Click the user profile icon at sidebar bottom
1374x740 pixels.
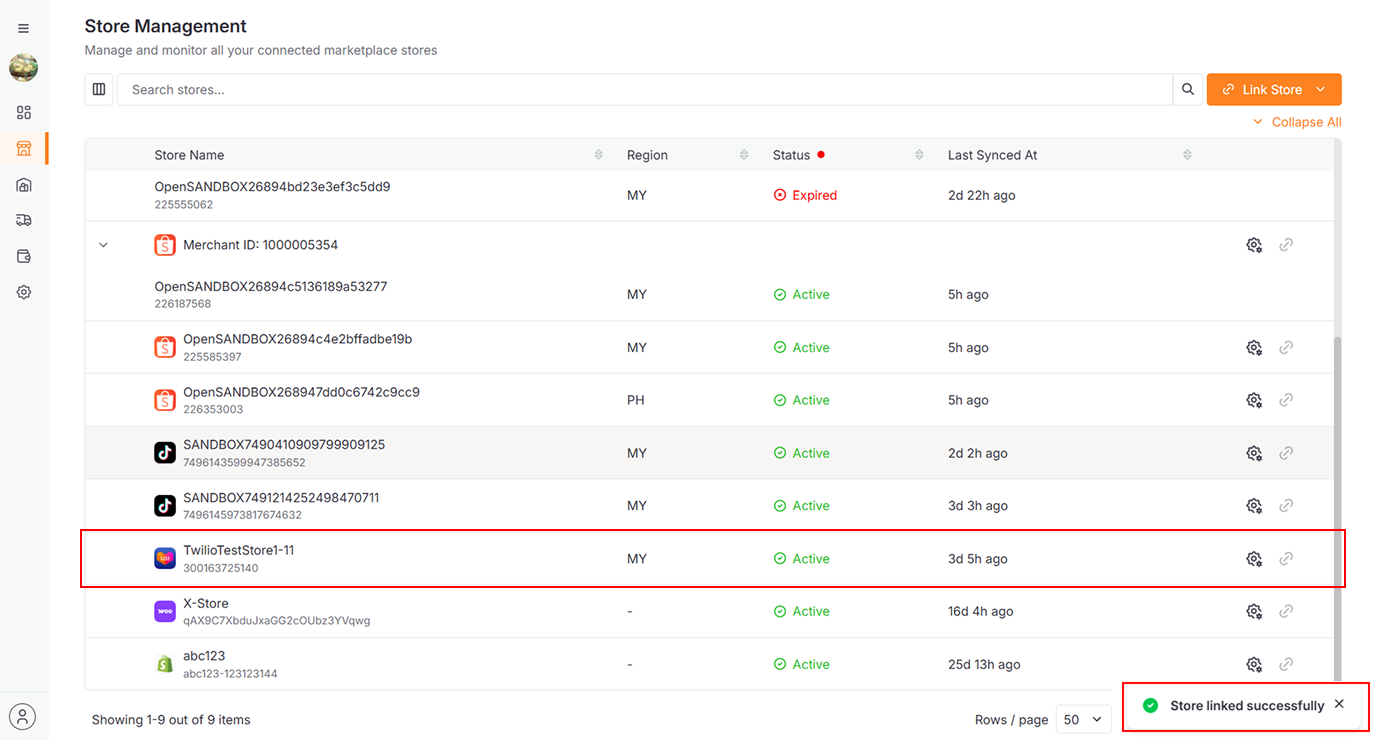point(23,716)
